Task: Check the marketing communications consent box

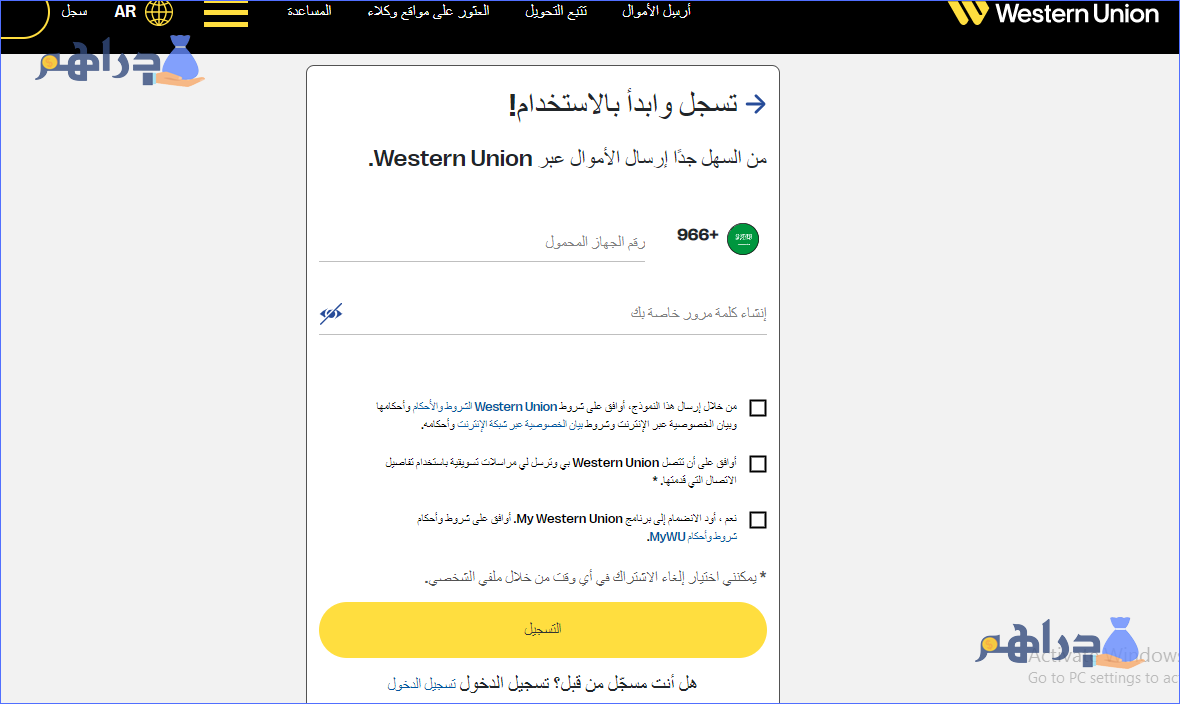Action: coord(758,464)
